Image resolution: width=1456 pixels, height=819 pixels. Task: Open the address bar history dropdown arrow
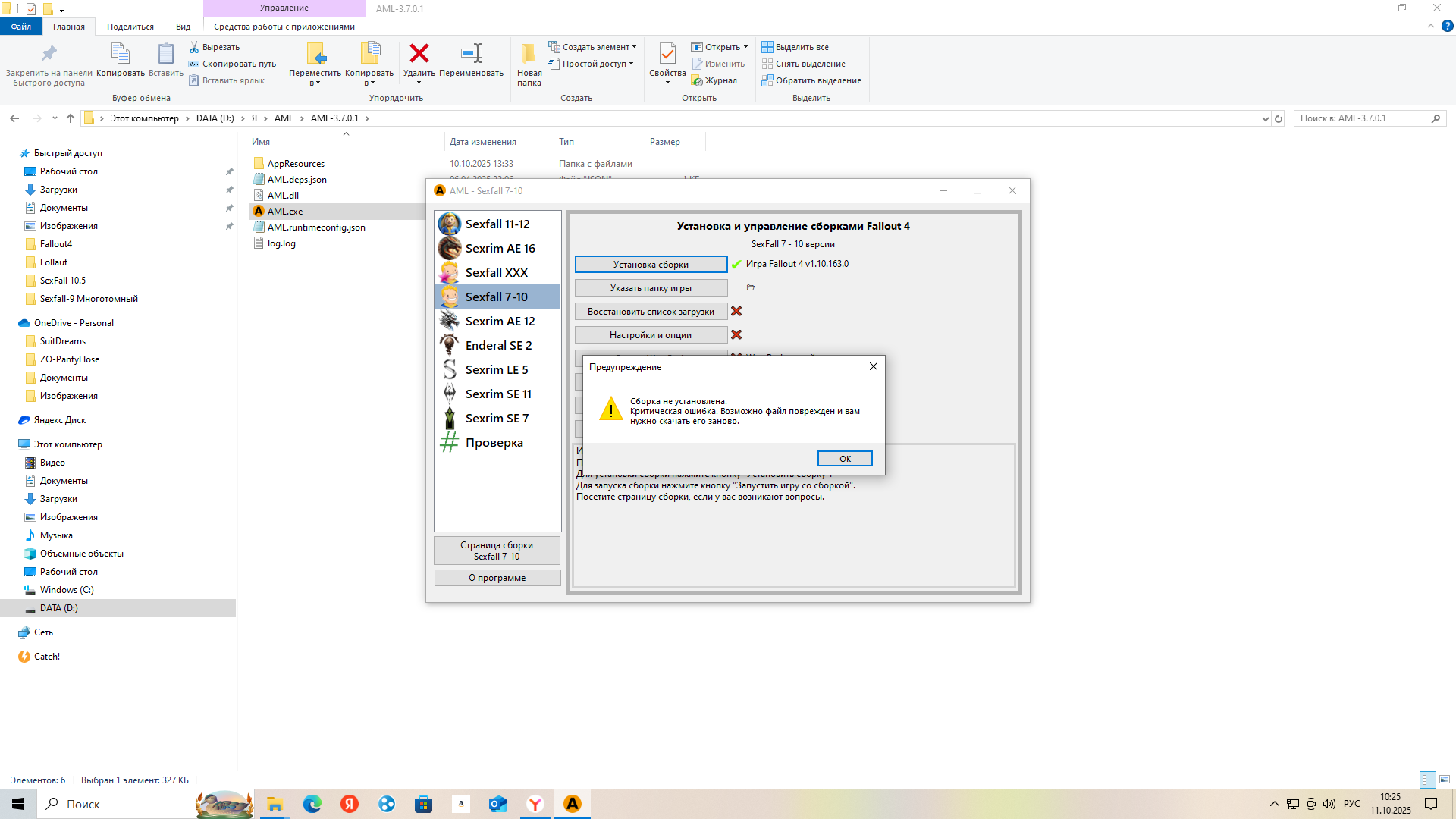1265,118
